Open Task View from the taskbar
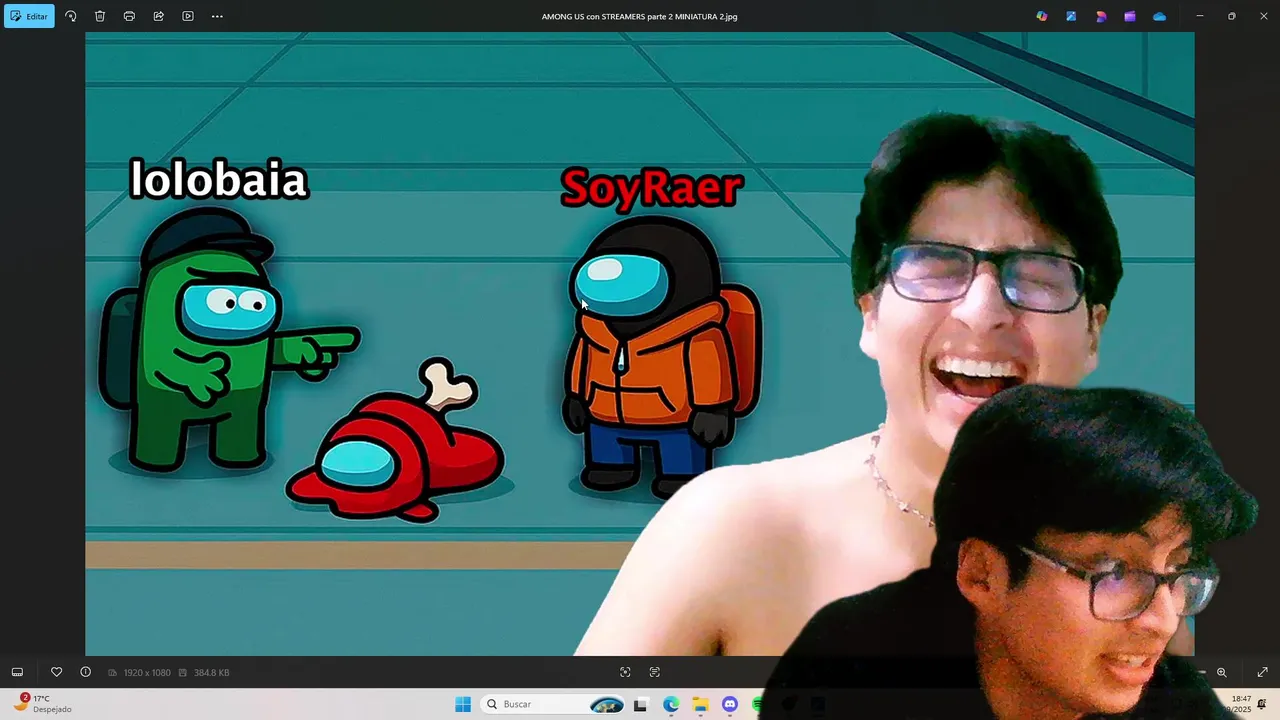Image resolution: width=1280 pixels, height=720 pixels. pos(641,704)
